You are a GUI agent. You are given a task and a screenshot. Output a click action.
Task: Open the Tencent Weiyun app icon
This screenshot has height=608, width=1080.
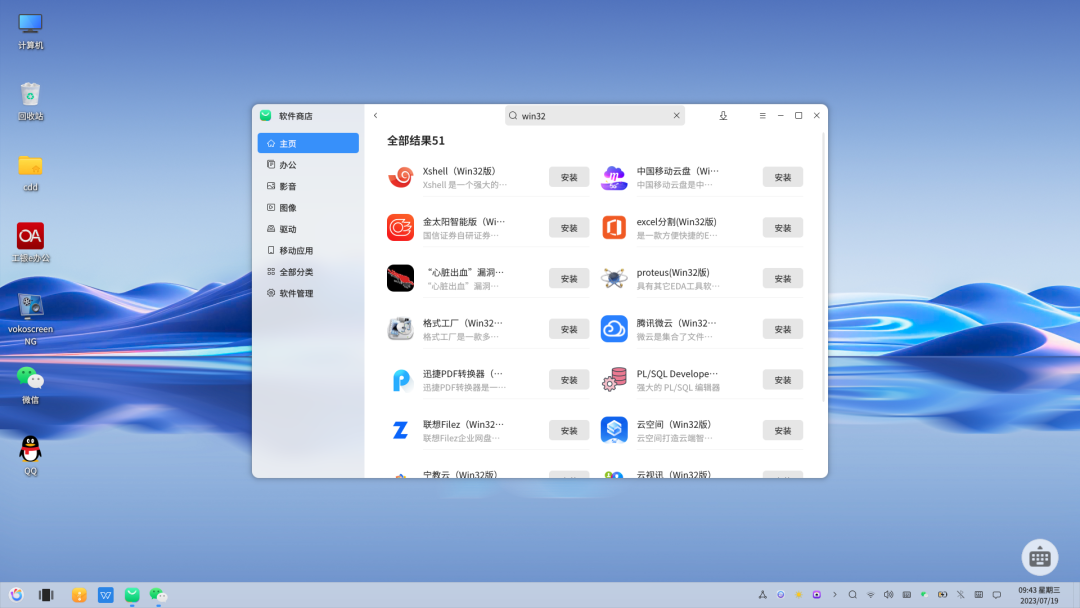(x=614, y=329)
